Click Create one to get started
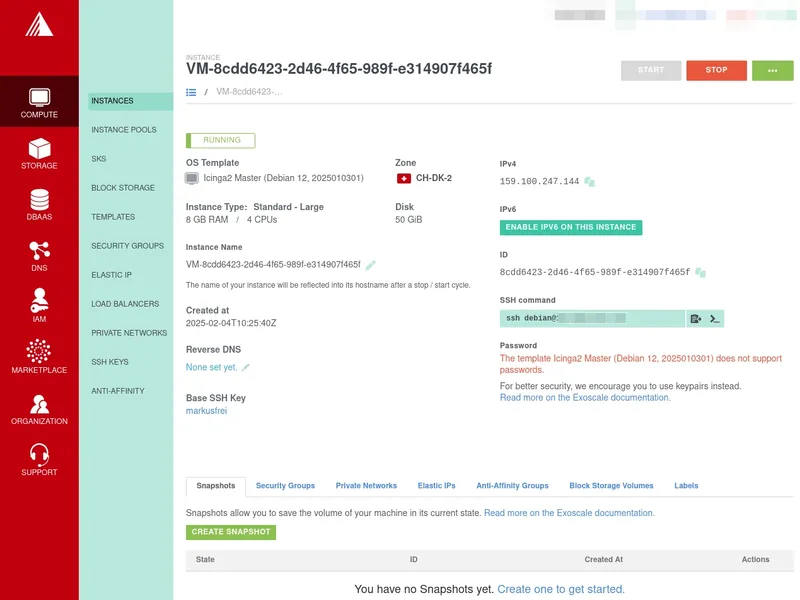 (x=561, y=590)
